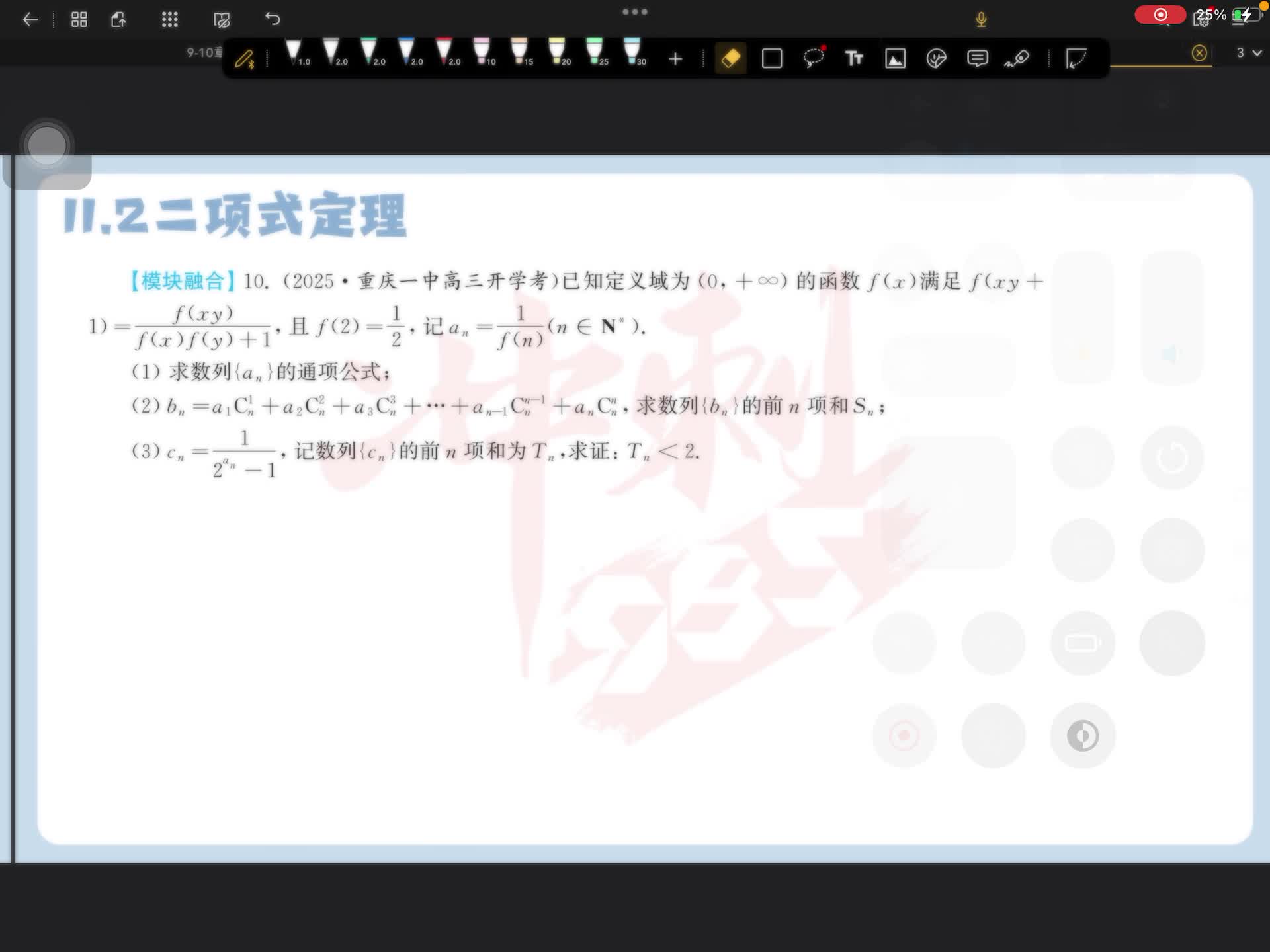This screenshot has width=1270, height=952.
Task: Select the eraser tool
Action: pos(731,59)
